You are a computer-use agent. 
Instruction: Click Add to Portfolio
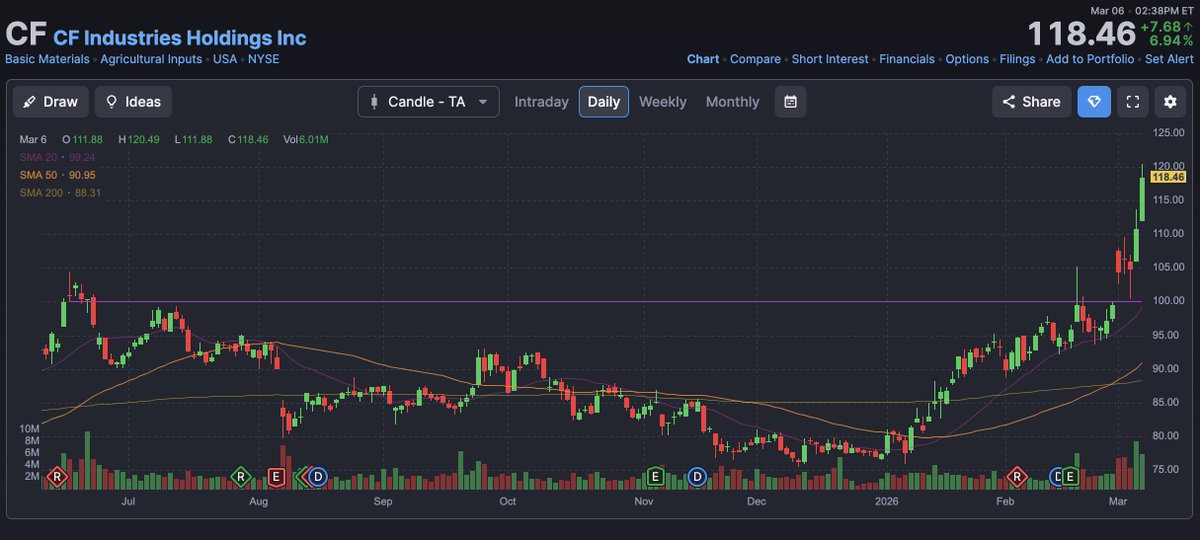[x=1090, y=59]
